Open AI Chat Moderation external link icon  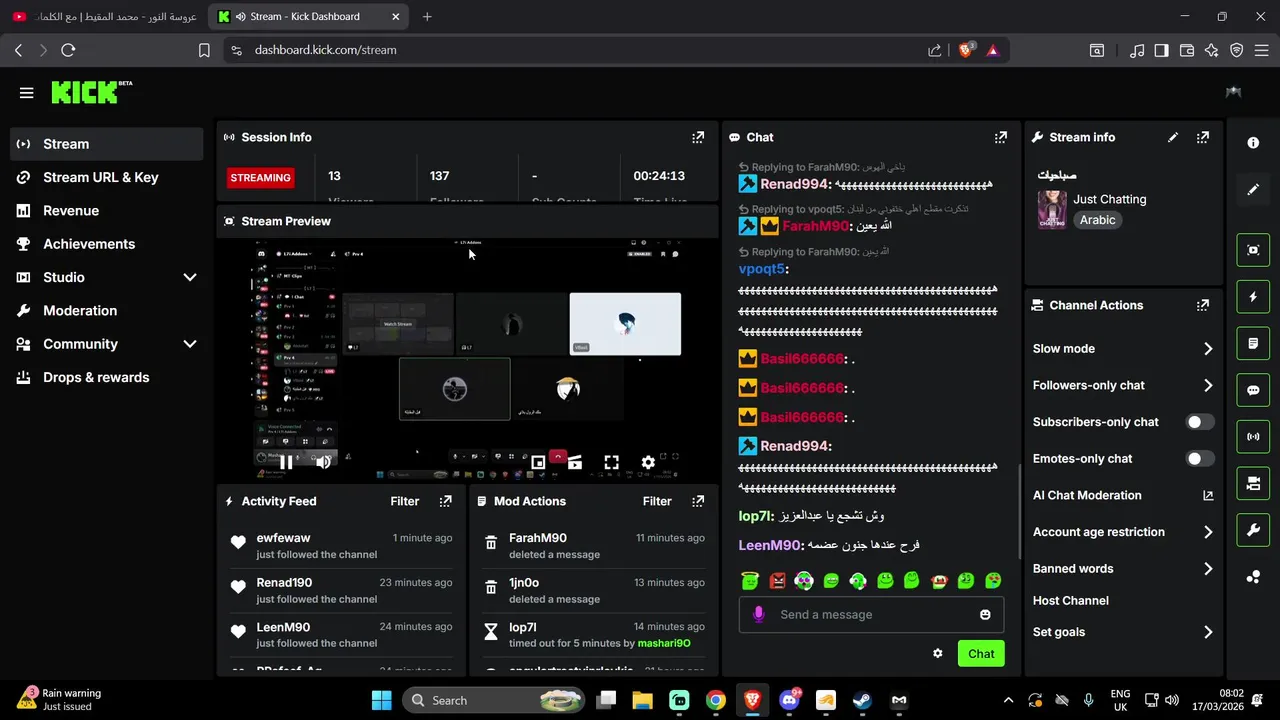click(x=1207, y=495)
